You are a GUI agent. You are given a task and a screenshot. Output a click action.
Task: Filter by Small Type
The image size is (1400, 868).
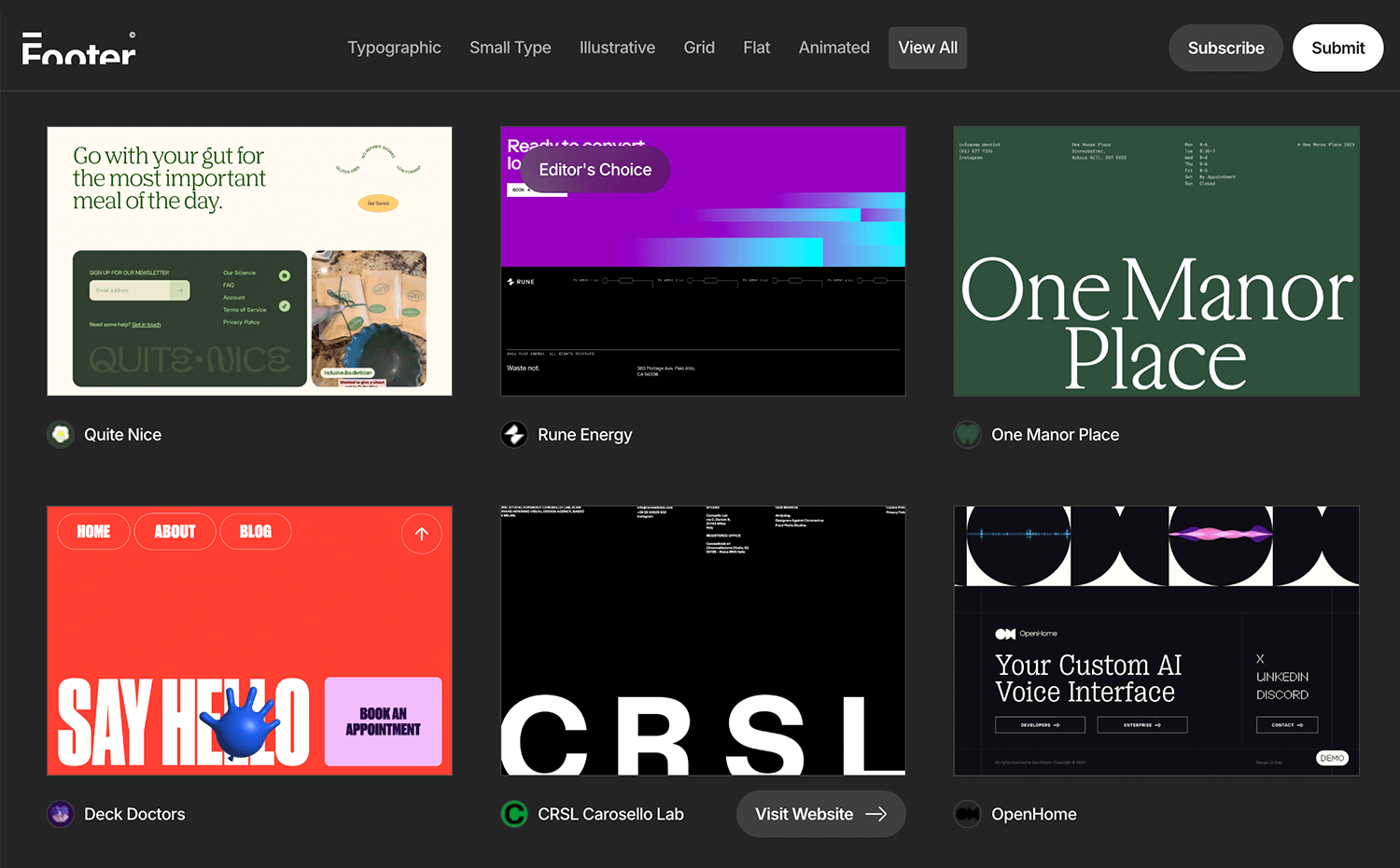(511, 48)
